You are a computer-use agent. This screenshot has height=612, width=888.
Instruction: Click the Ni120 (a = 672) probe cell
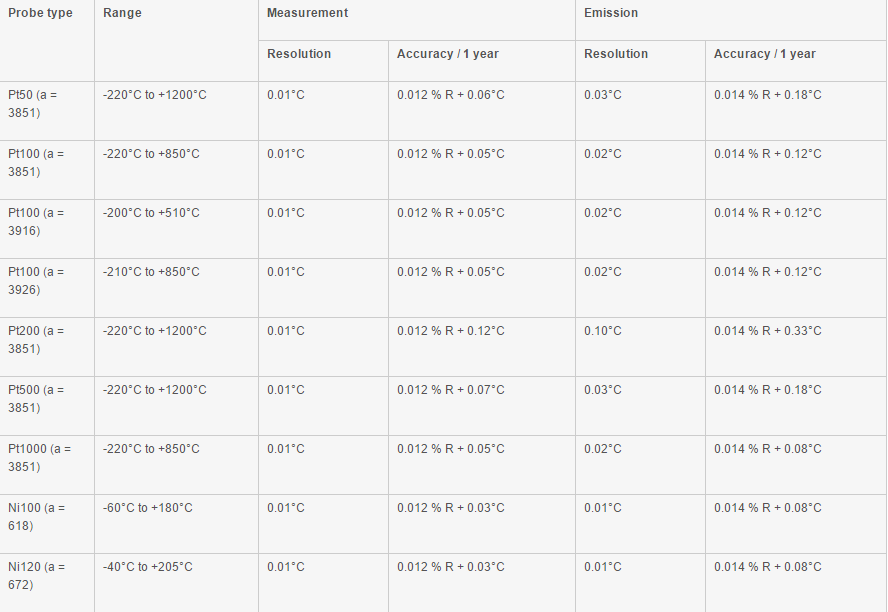tap(36, 575)
